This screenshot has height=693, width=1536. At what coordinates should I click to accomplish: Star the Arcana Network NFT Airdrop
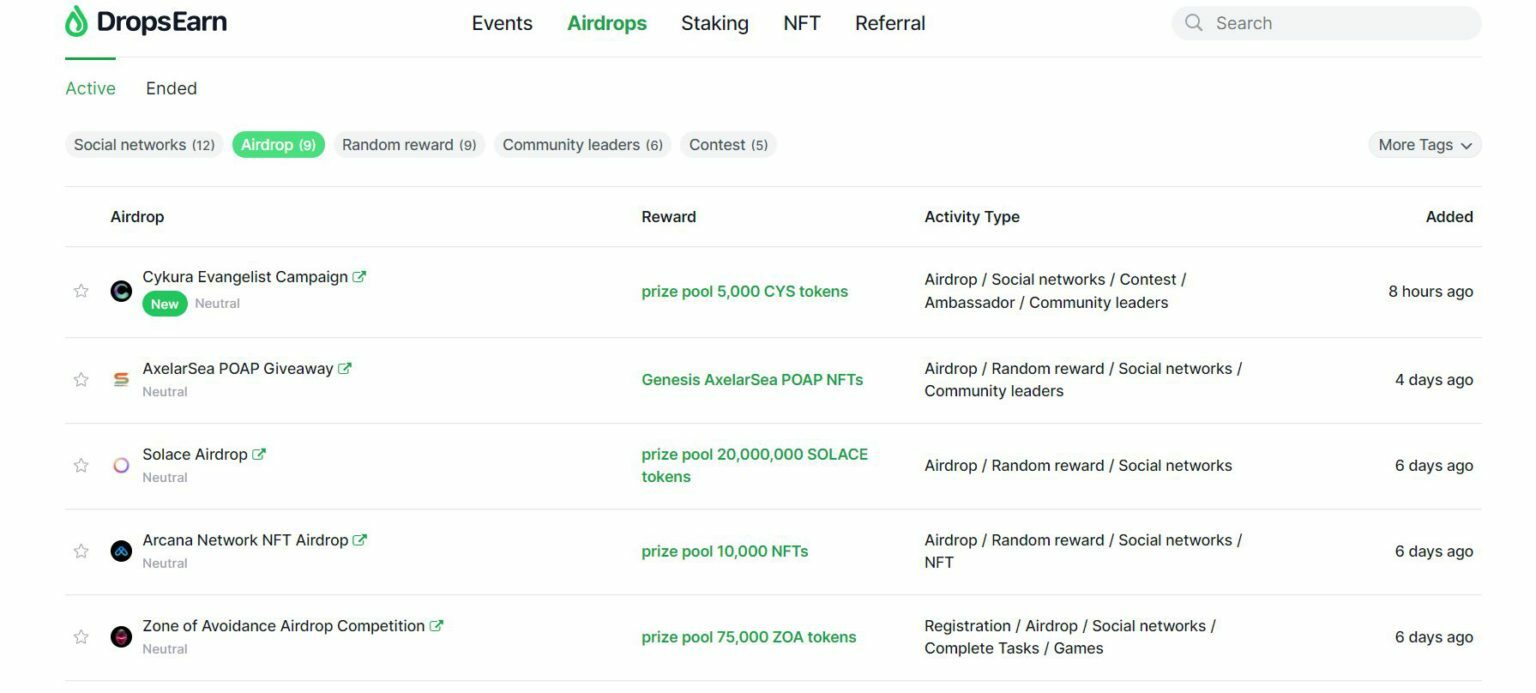[81, 551]
